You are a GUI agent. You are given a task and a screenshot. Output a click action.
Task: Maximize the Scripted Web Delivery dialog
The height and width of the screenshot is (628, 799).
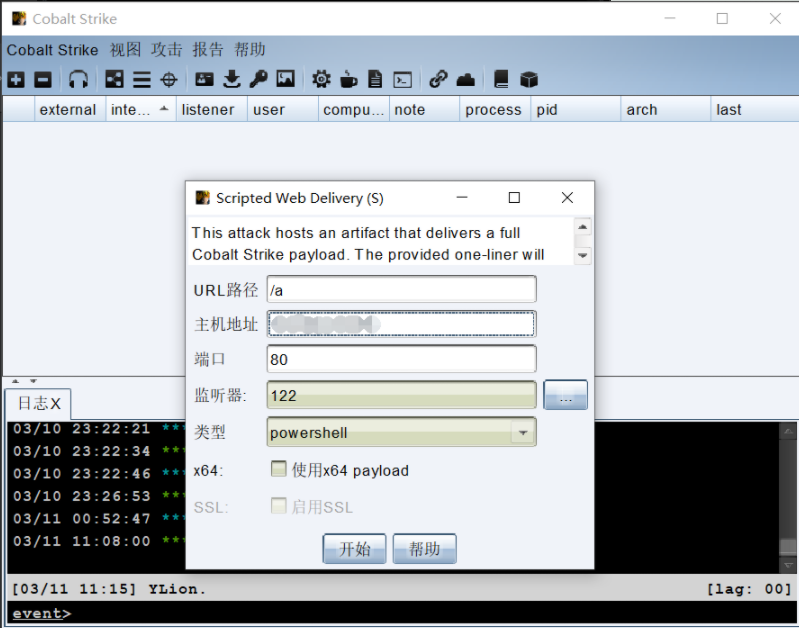514,198
